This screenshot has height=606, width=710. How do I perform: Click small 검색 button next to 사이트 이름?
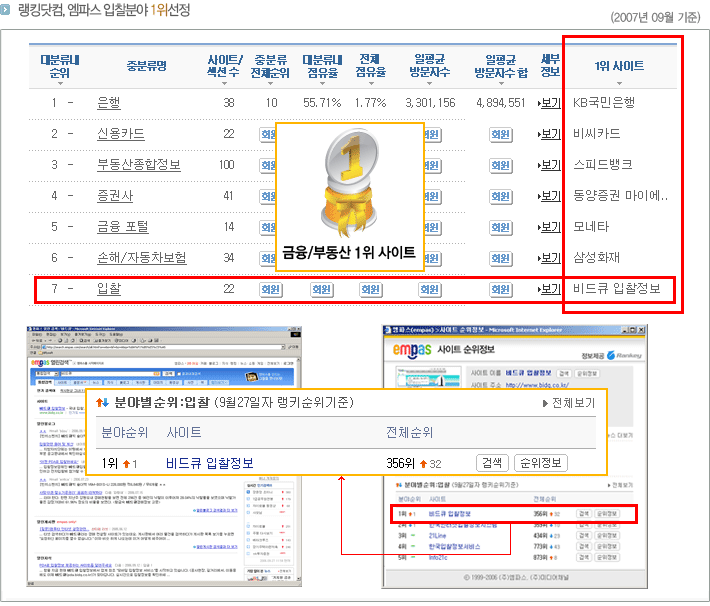coord(564,374)
